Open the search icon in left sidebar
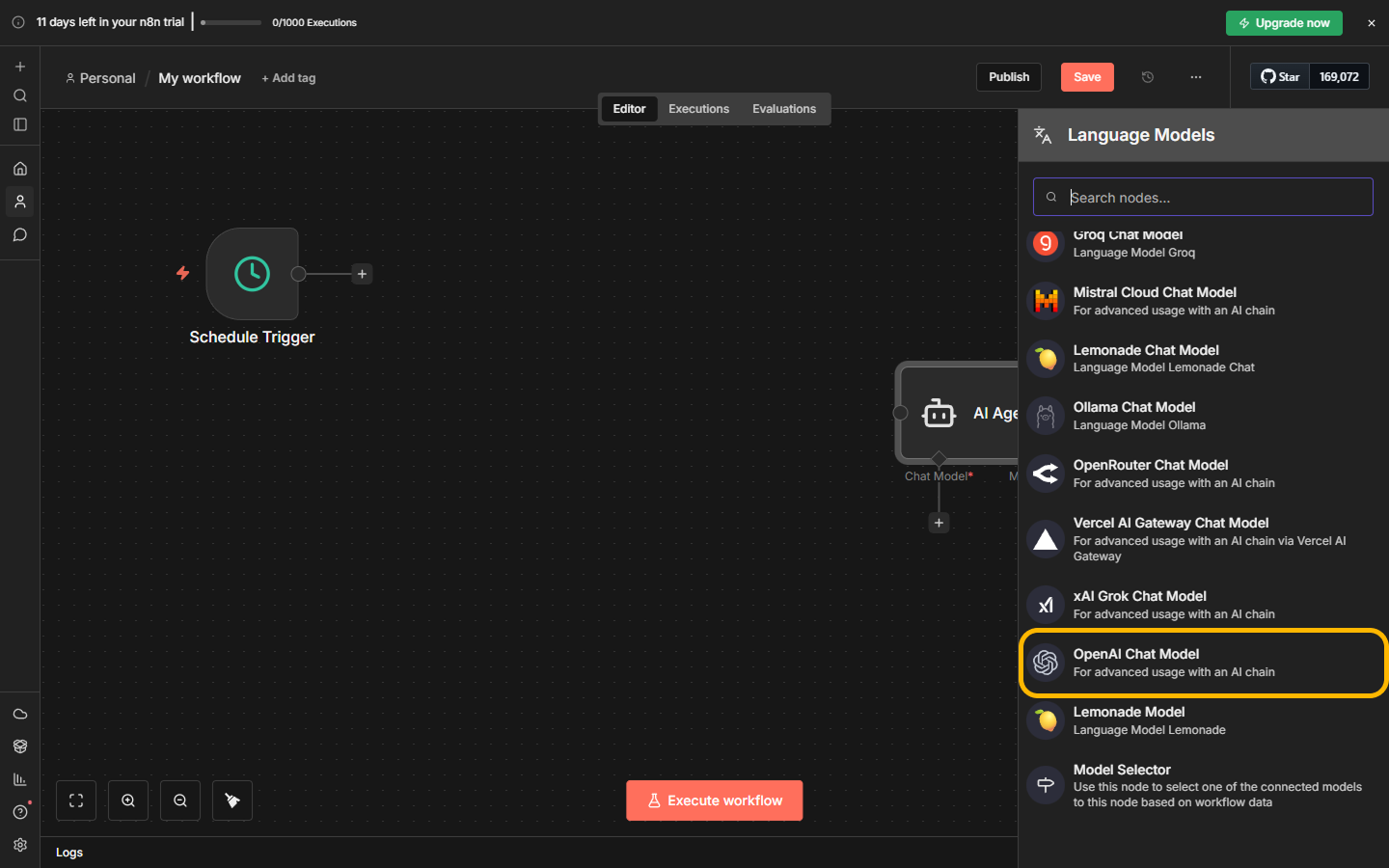Screen dimensions: 1389x868 point(20,95)
